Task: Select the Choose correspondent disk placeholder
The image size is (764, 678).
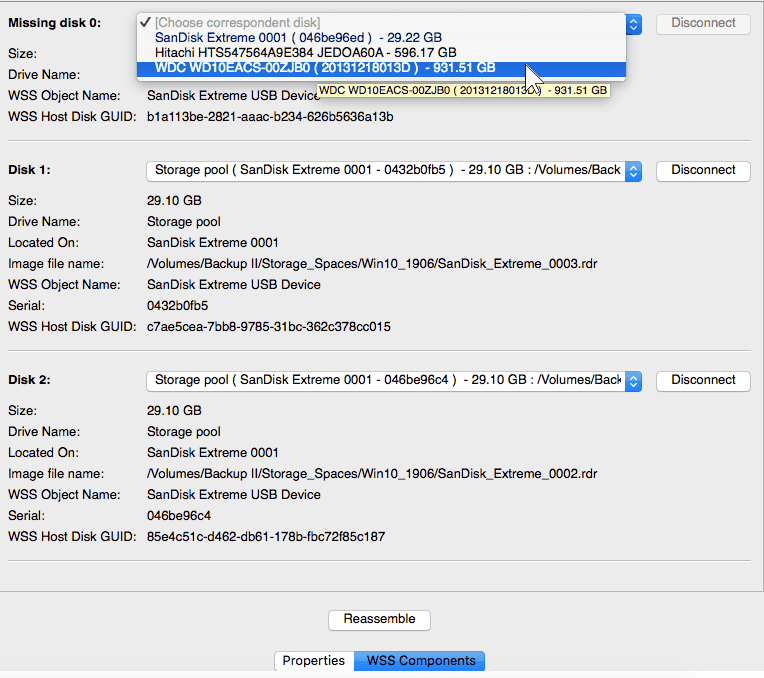Action: tap(381, 22)
